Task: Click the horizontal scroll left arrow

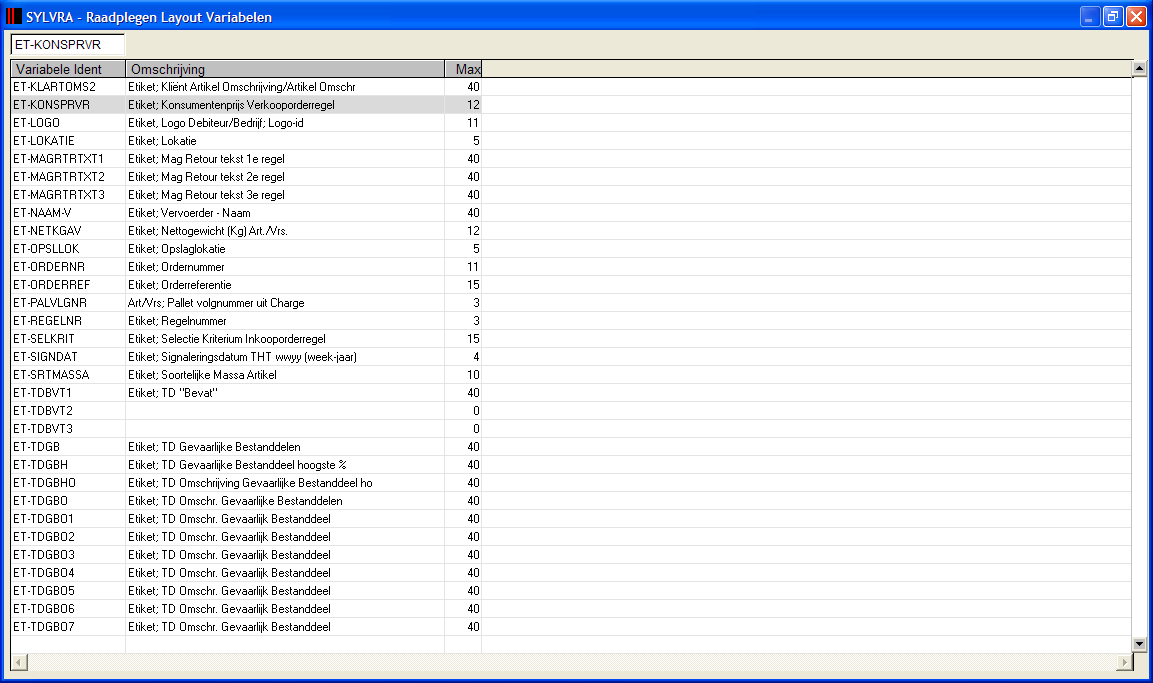Action: point(19,662)
